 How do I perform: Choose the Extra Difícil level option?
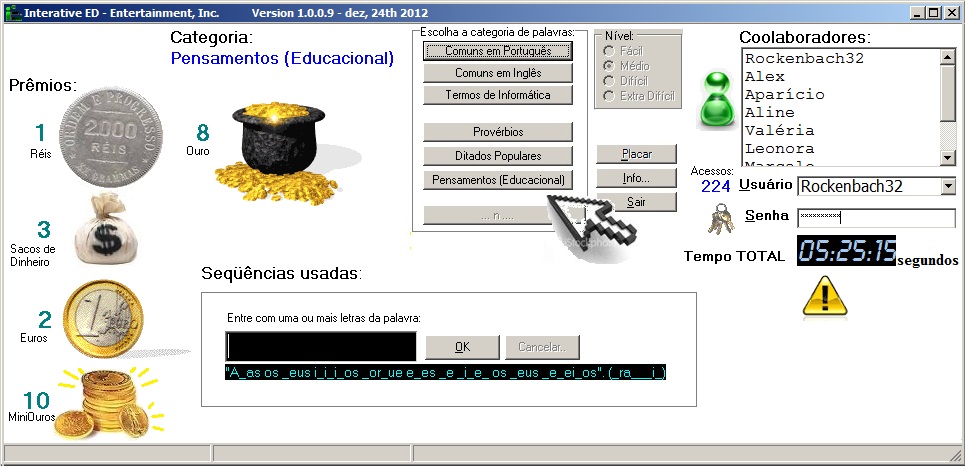pos(608,97)
